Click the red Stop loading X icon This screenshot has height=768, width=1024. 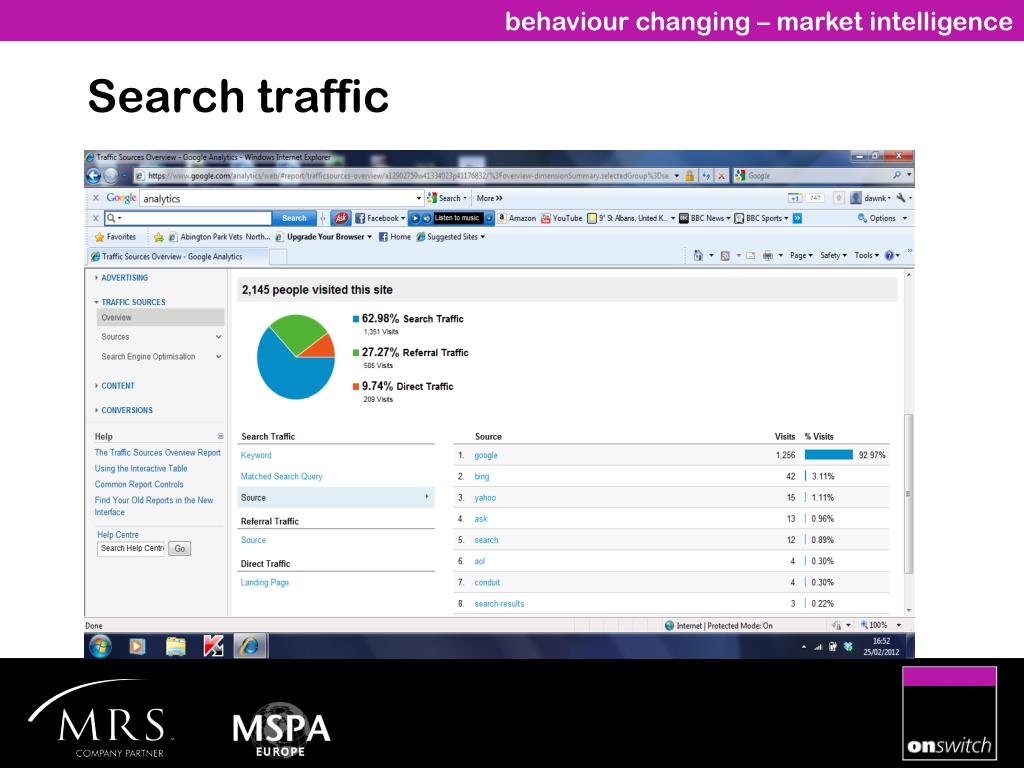tap(722, 176)
